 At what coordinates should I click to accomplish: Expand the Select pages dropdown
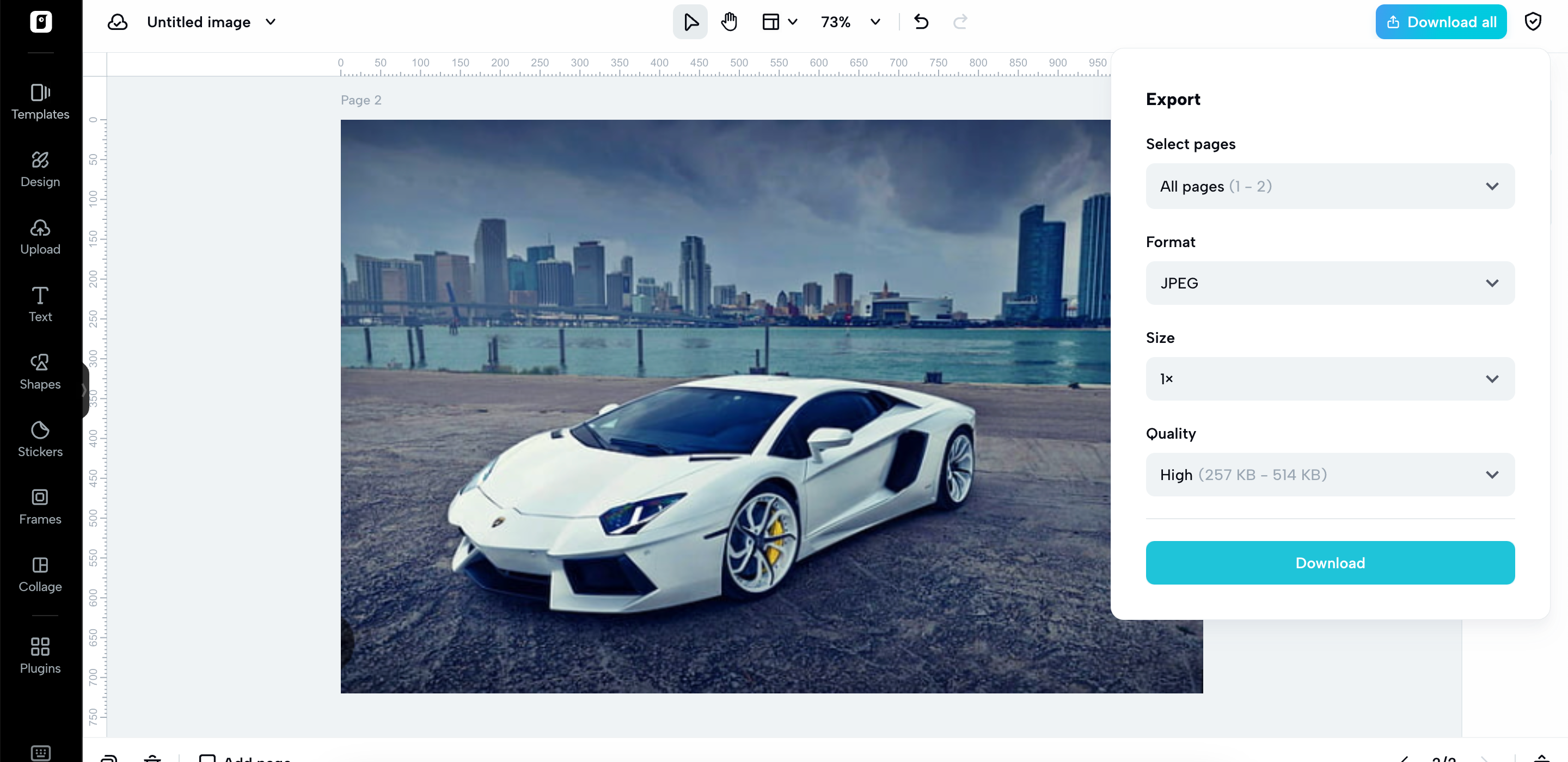pyautogui.click(x=1330, y=186)
